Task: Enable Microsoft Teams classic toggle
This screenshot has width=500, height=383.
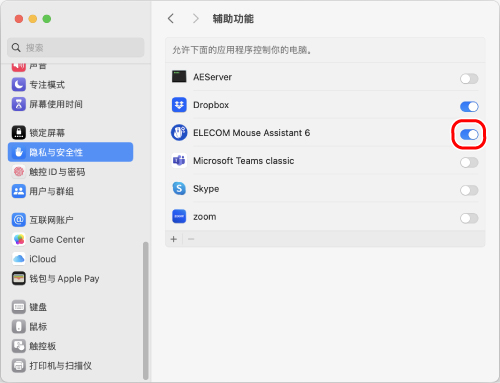Action: (469, 163)
